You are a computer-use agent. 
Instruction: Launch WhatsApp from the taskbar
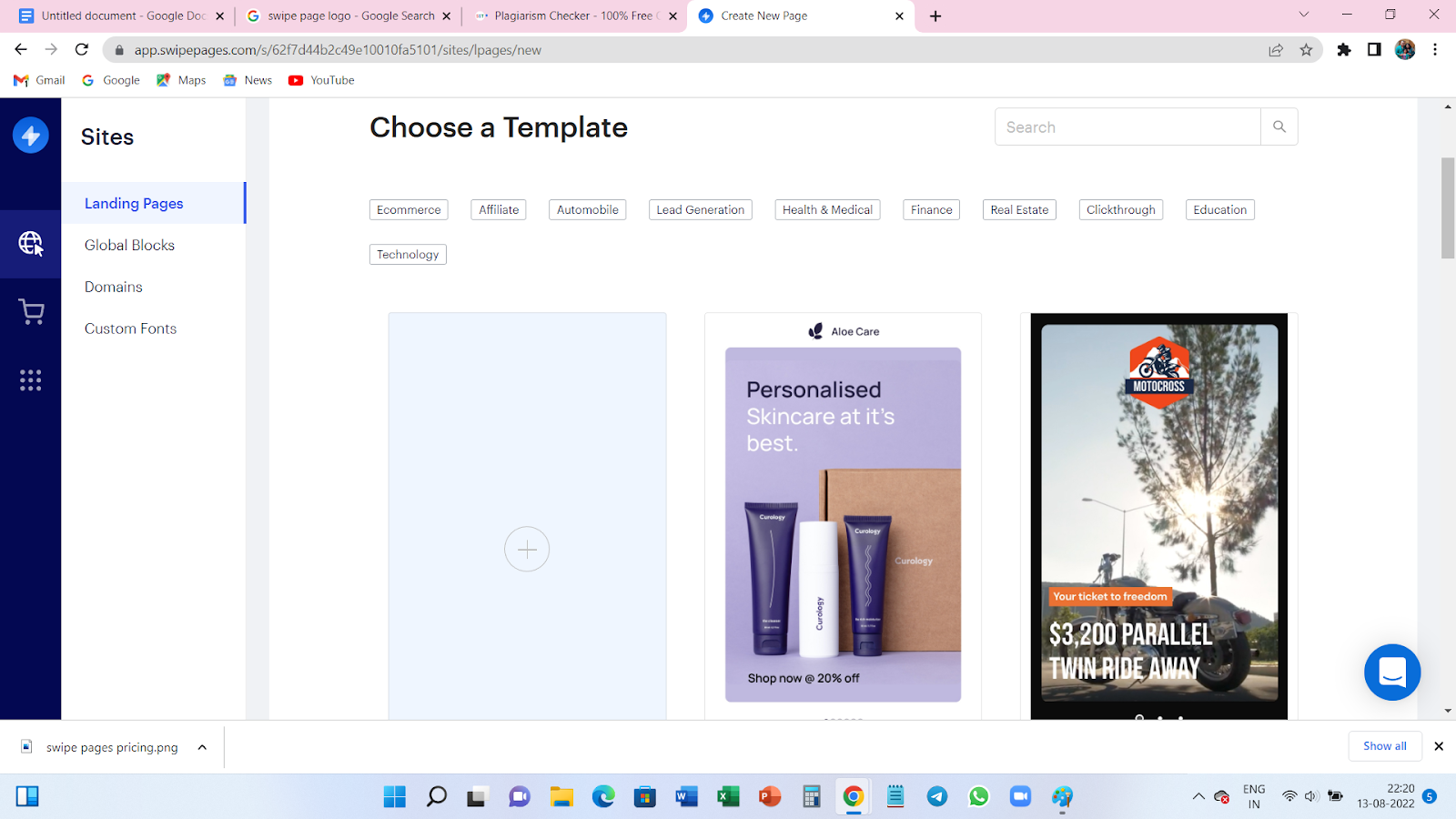tap(978, 796)
